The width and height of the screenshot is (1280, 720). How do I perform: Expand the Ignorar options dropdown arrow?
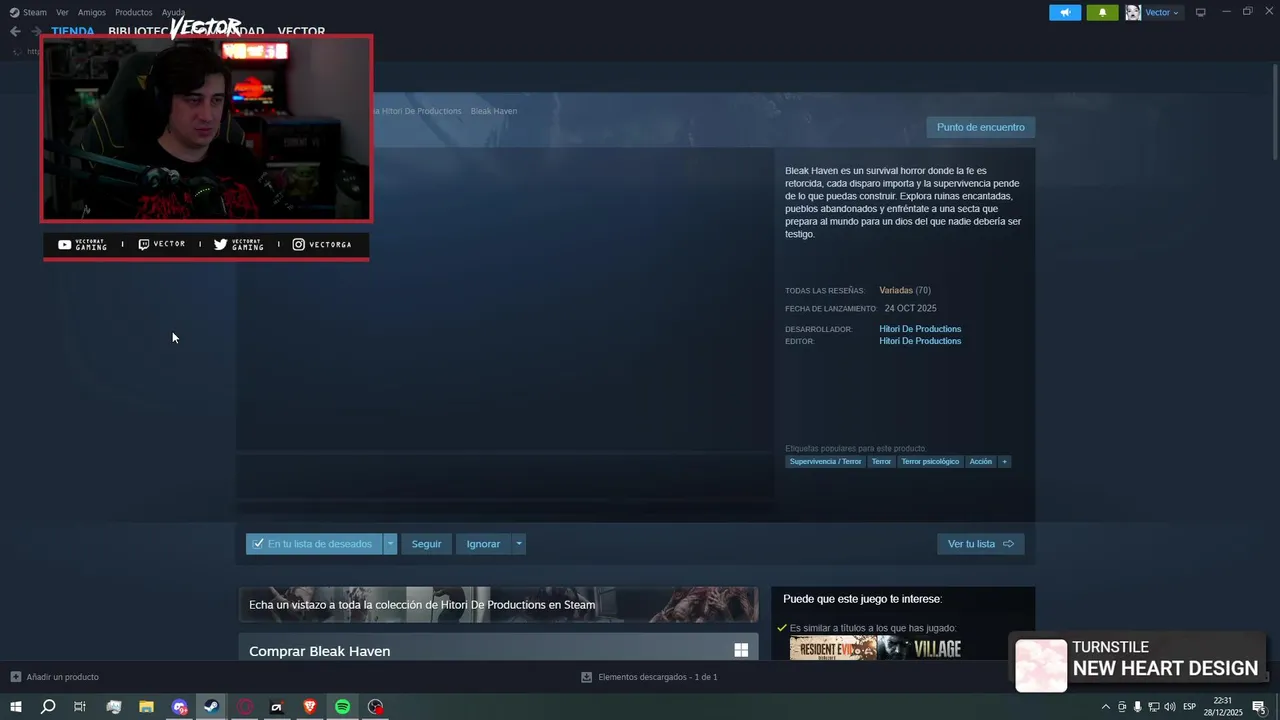pyautogui.click(x=518, y=544)
